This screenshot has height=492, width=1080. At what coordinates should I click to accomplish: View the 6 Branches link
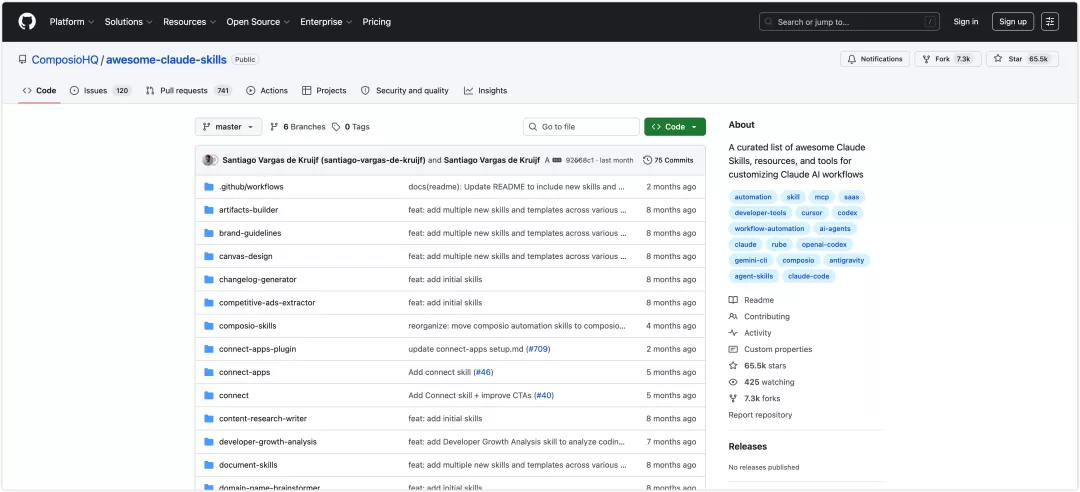pos(298,127)
